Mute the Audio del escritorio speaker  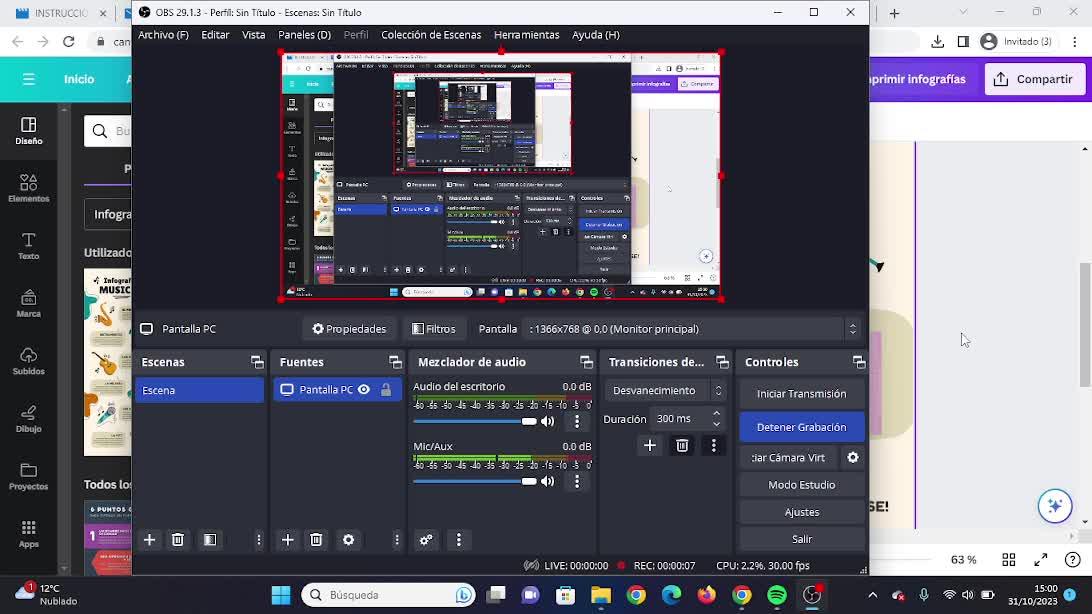click(548, 421)
